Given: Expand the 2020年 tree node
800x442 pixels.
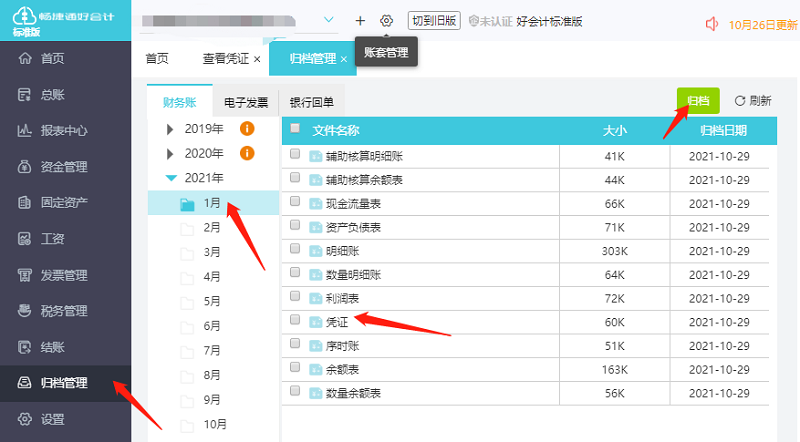Looking at the screenshot, I should pos(170,154).
